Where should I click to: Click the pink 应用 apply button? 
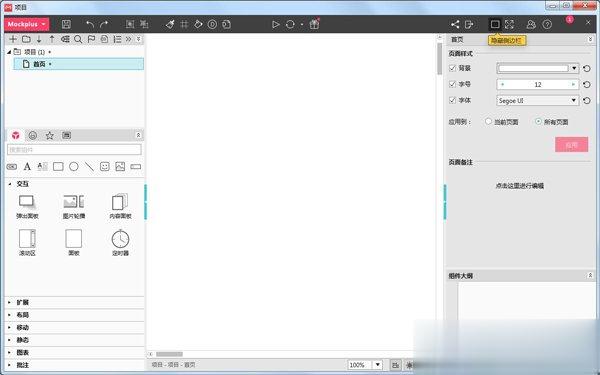pos(571,145)
